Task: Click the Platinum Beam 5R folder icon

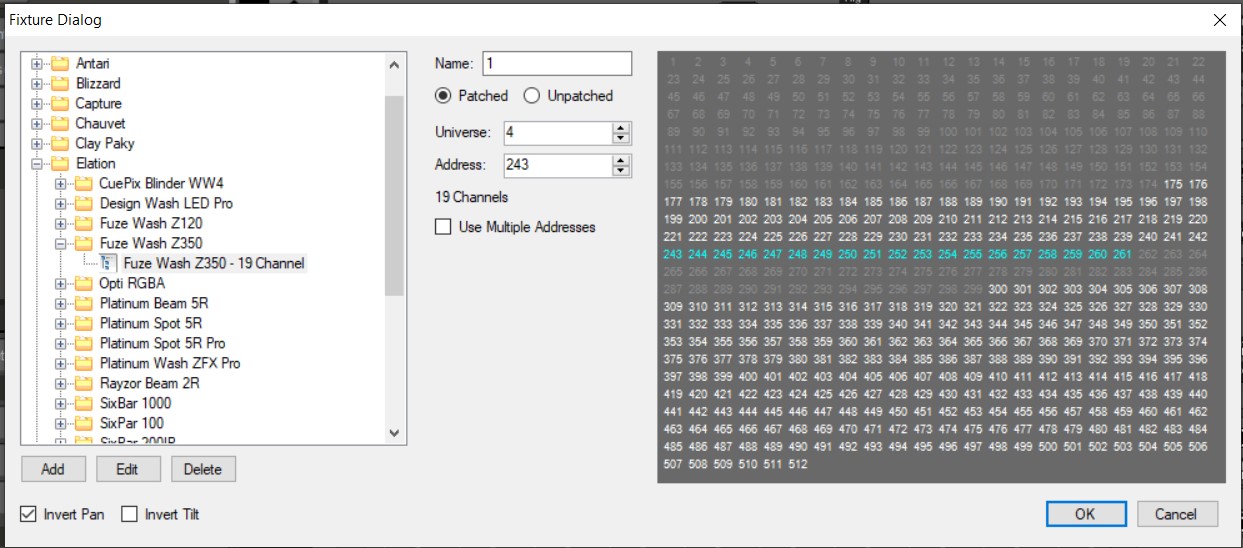Action: 84,304
